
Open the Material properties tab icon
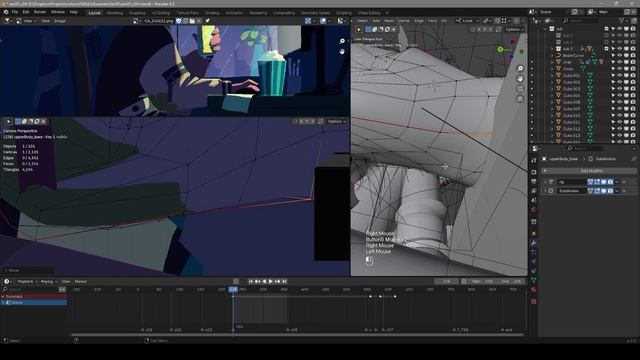pyautogui.click(x=533, y=290)
